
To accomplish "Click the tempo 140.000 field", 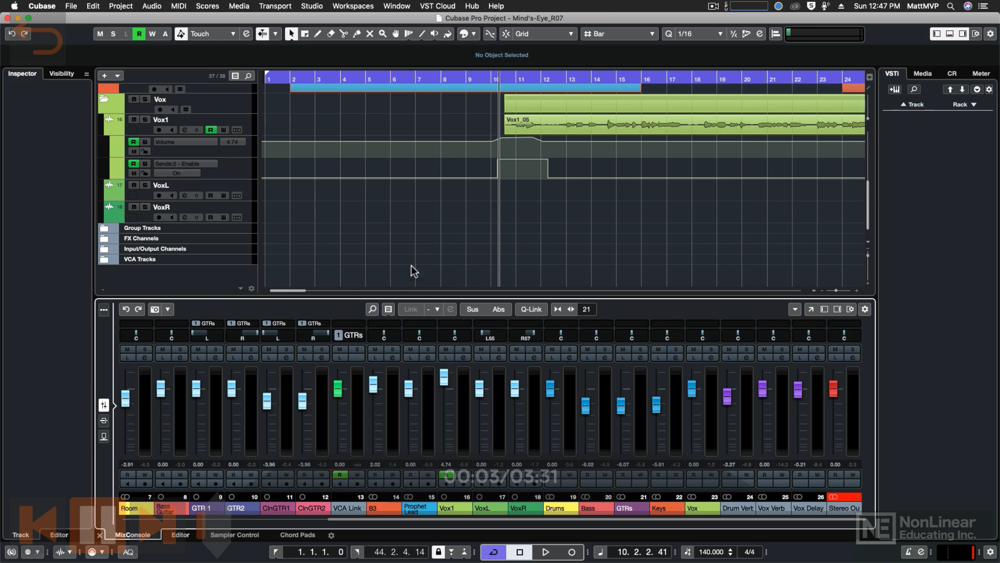I will (710, 552).
